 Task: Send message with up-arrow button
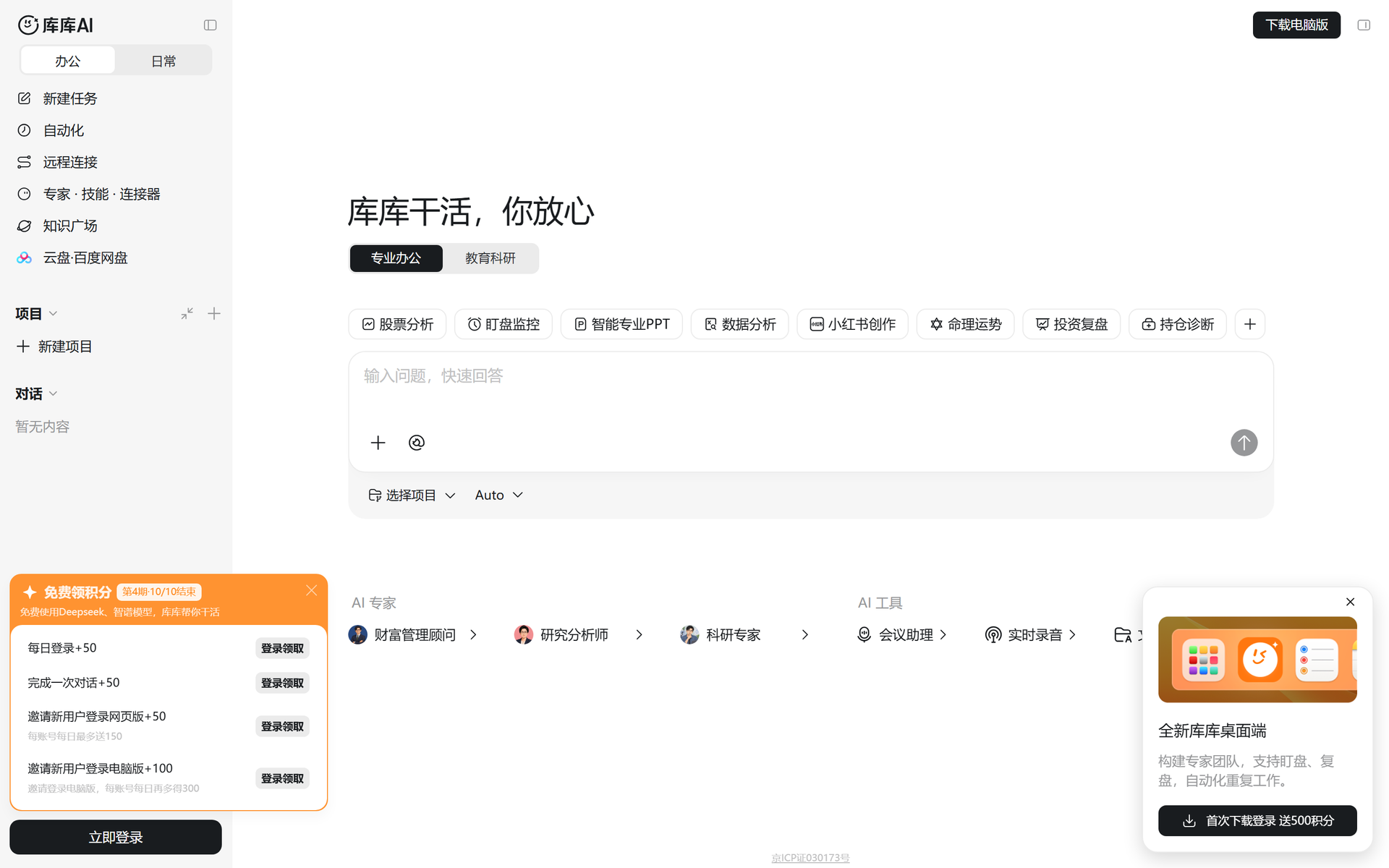1244,443
